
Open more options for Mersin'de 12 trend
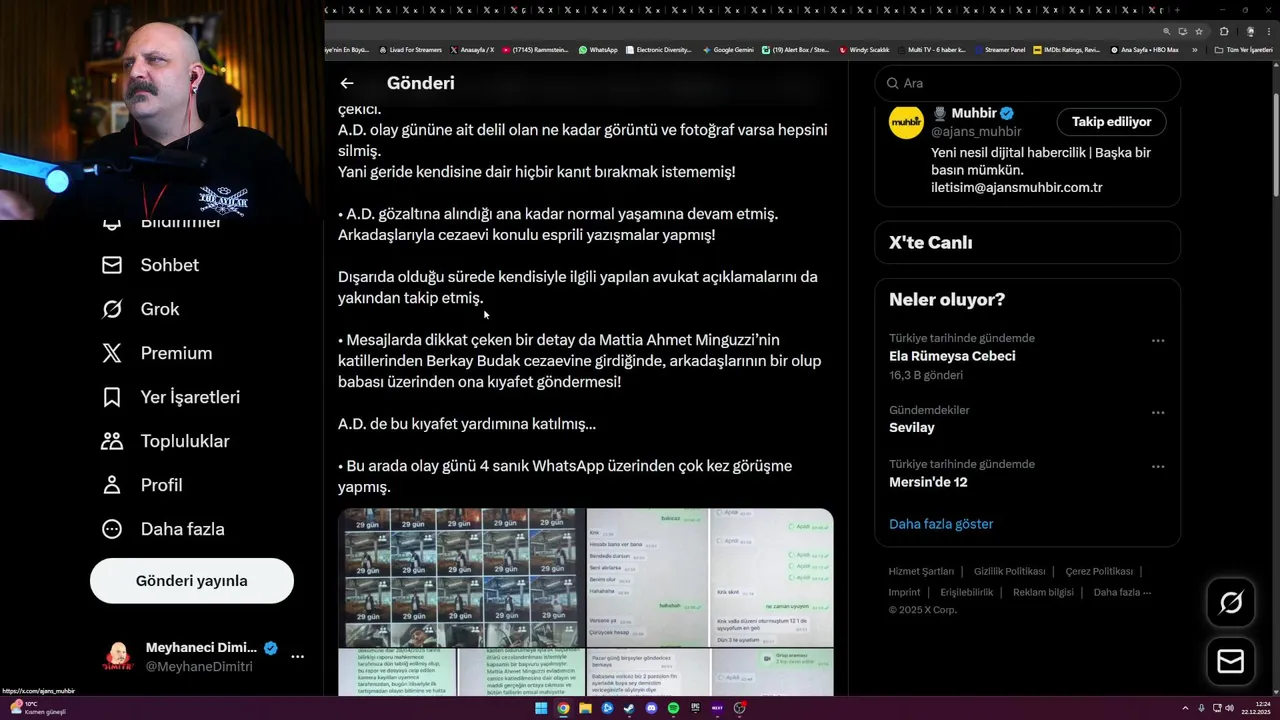[x=1158, y=467]
